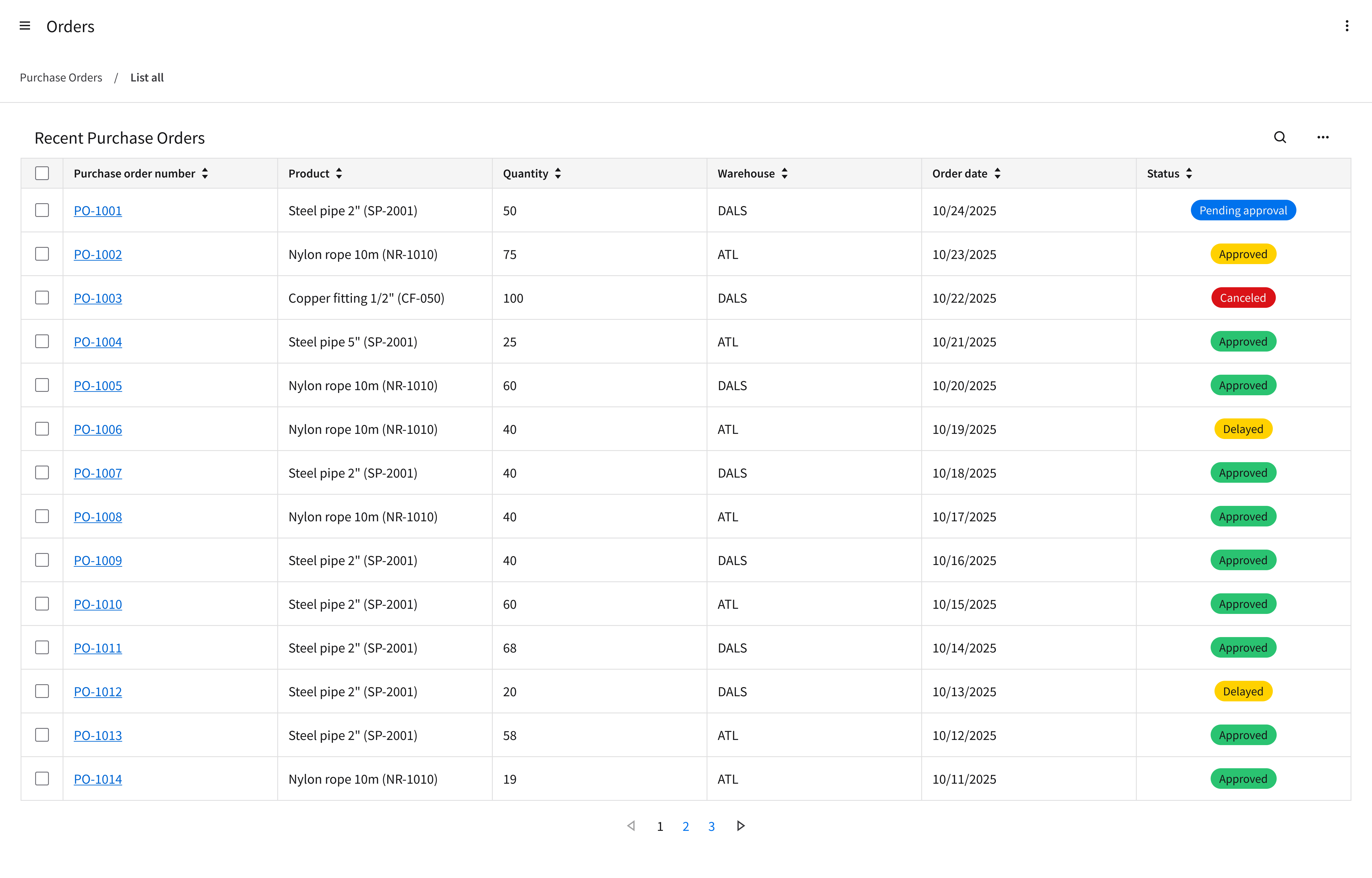
Task: Jump to page 3 in pagination
Action: (711, 826)
